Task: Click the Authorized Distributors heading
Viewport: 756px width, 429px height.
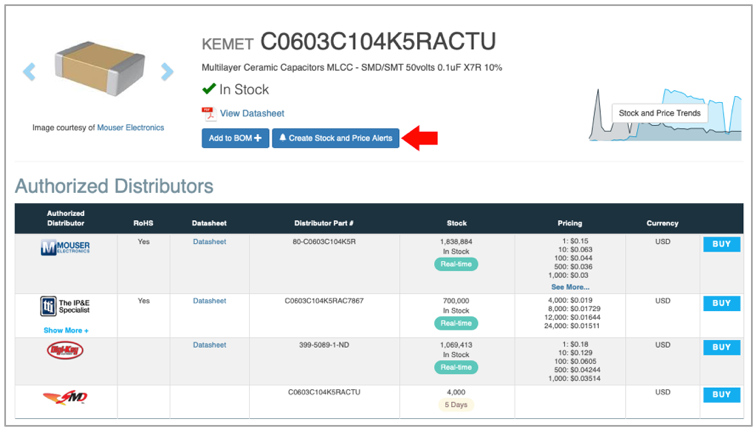Action: [114, 186]
